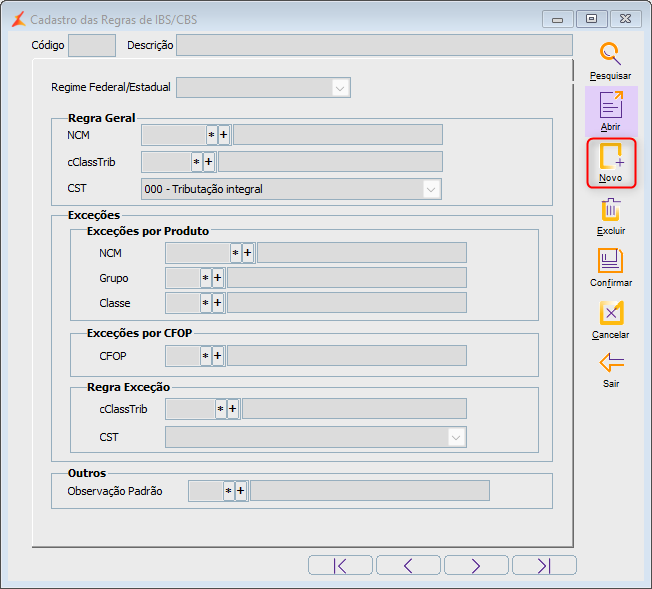Viewport: 652px width, 589px height.
Task: Focus the Código input field
Action: pos(92,45)
